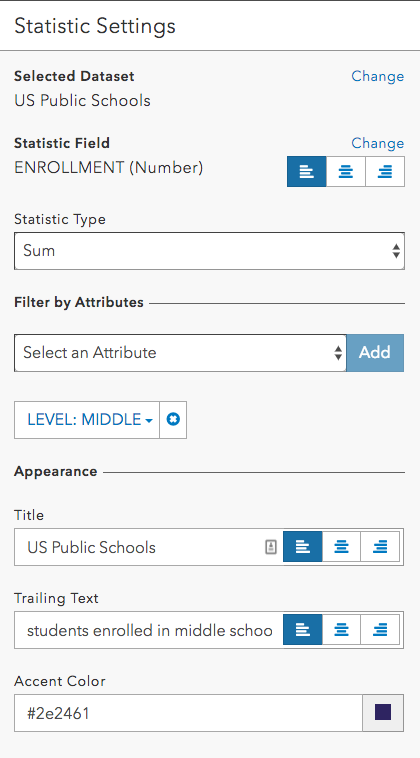Click the Title input field
Screen dimensions: 420x758
(x=142, y=547)
